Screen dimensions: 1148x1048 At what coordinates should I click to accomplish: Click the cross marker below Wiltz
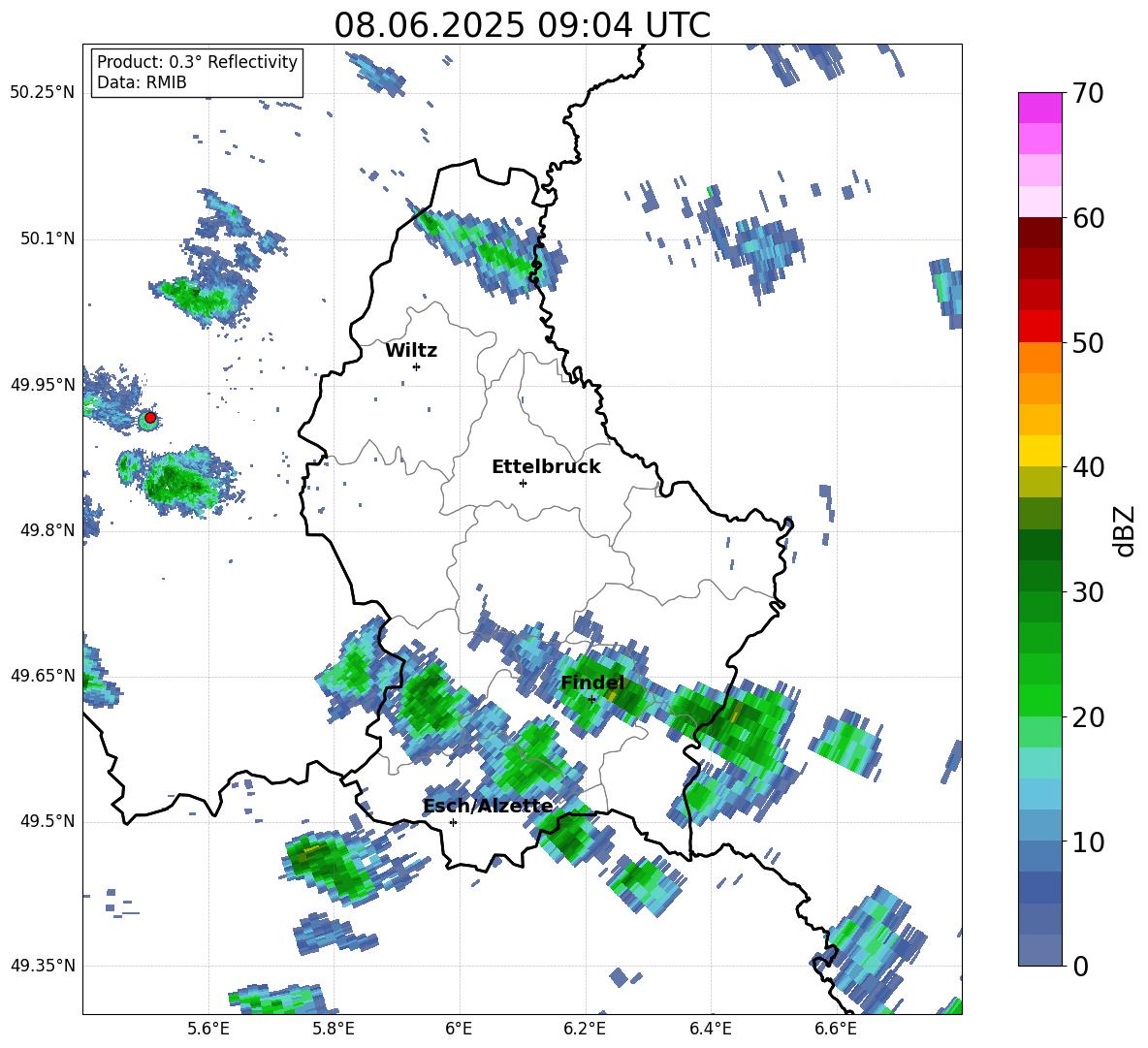click(x=417, y=366)
